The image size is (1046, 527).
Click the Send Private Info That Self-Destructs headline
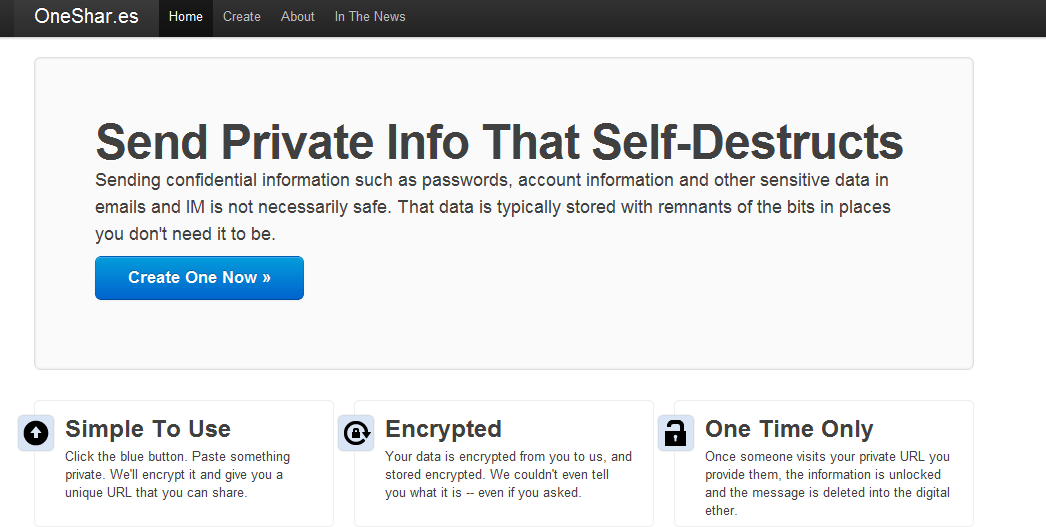[x=499, y=141]
